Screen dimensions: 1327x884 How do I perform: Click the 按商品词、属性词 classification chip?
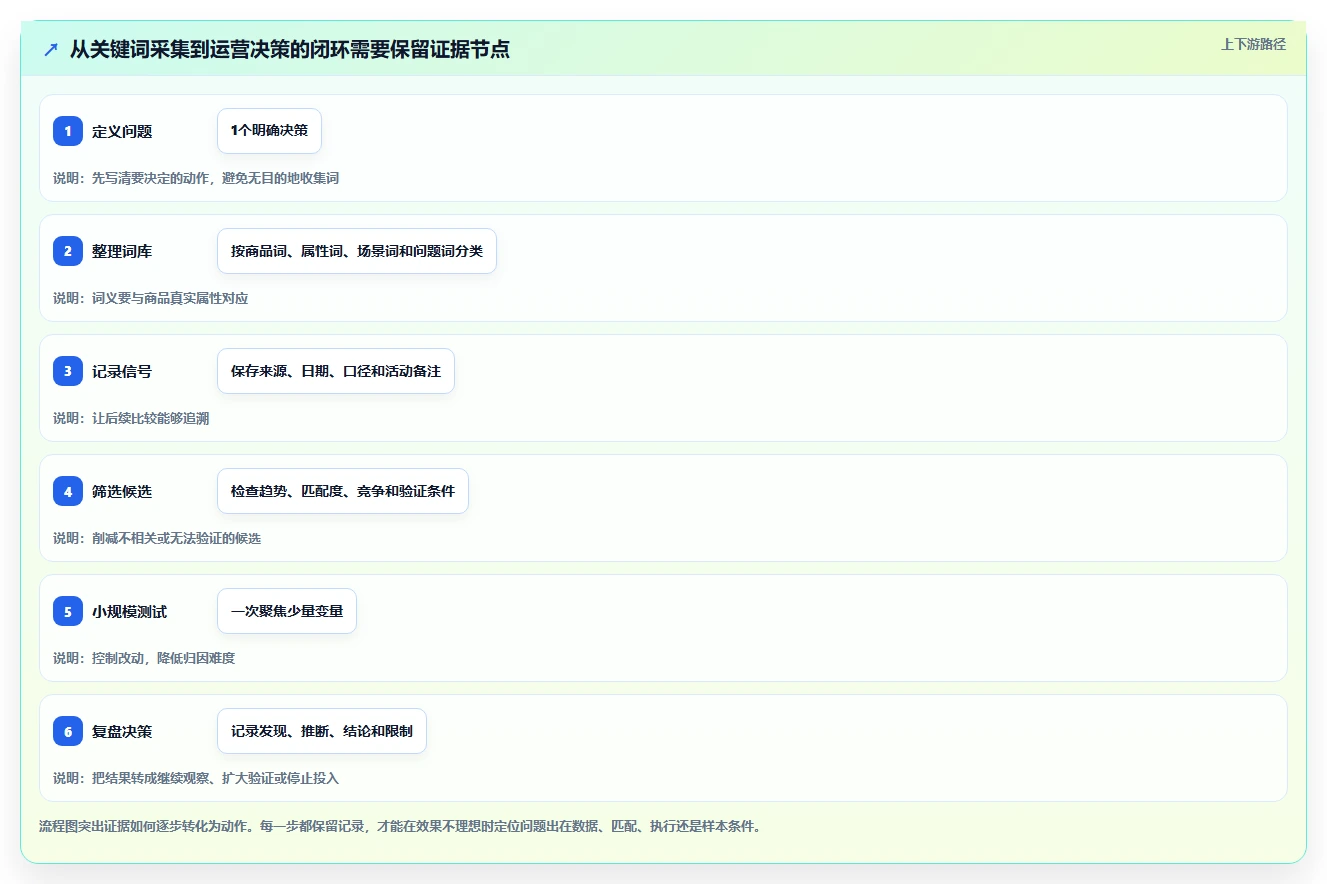357,251
